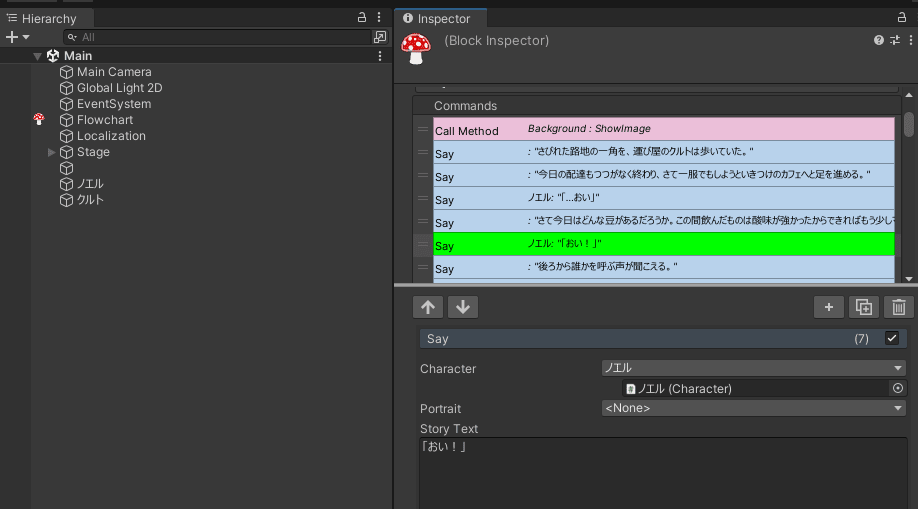Click the ノエル (Character) object field

point(755,388)
